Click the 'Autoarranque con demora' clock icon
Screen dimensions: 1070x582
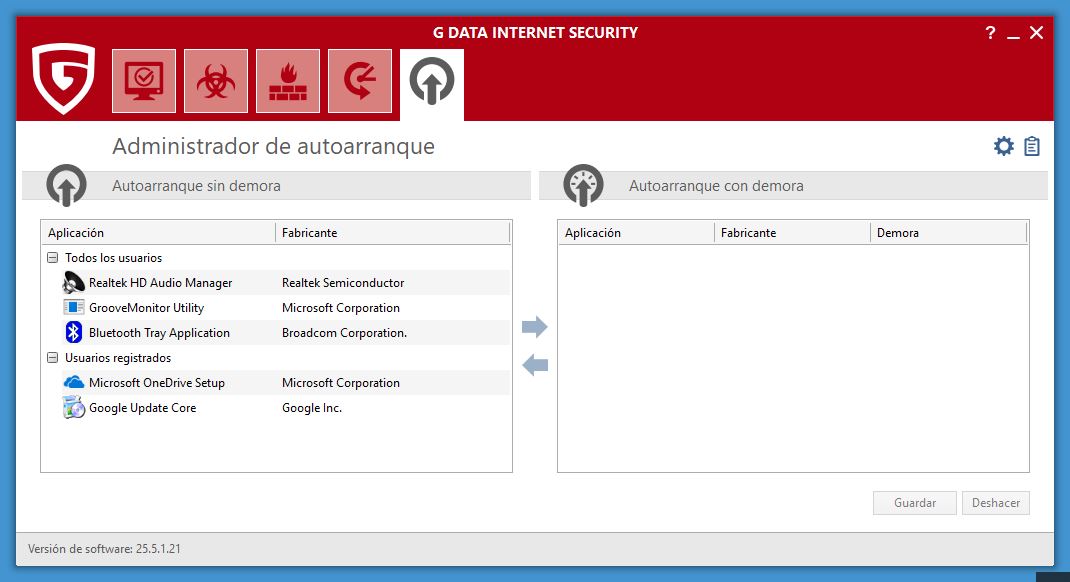coord(583,185)
